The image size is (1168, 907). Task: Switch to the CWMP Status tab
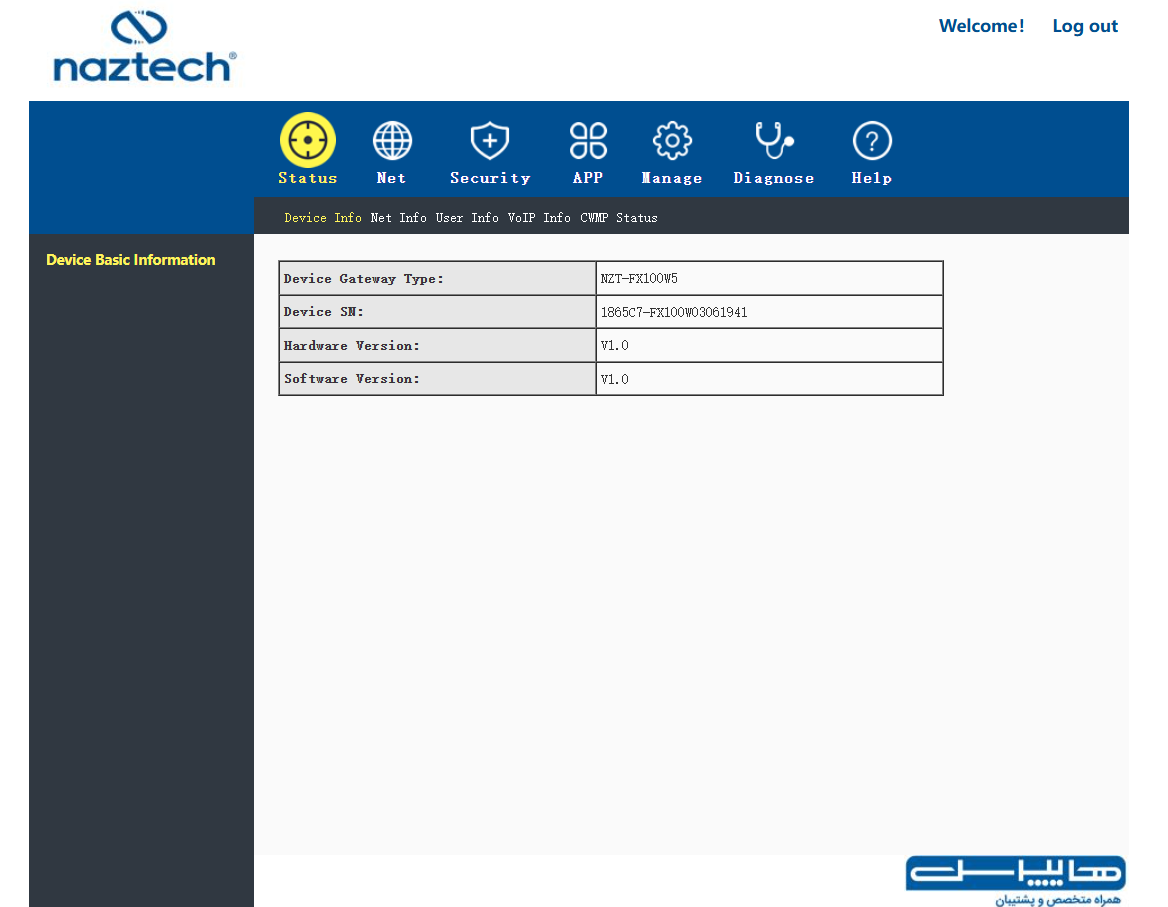619,217
